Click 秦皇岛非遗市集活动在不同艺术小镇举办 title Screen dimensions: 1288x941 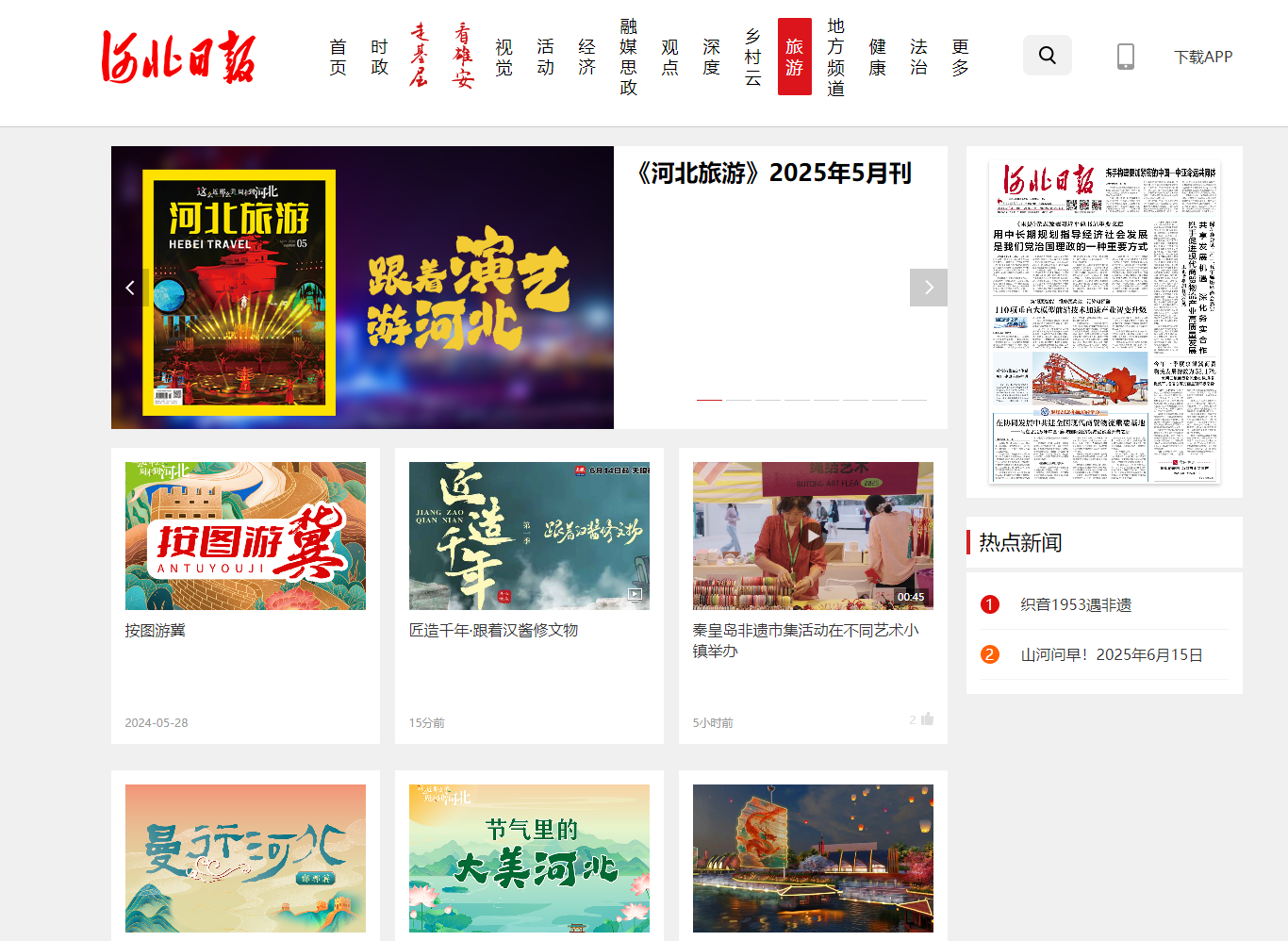point(805,640)
